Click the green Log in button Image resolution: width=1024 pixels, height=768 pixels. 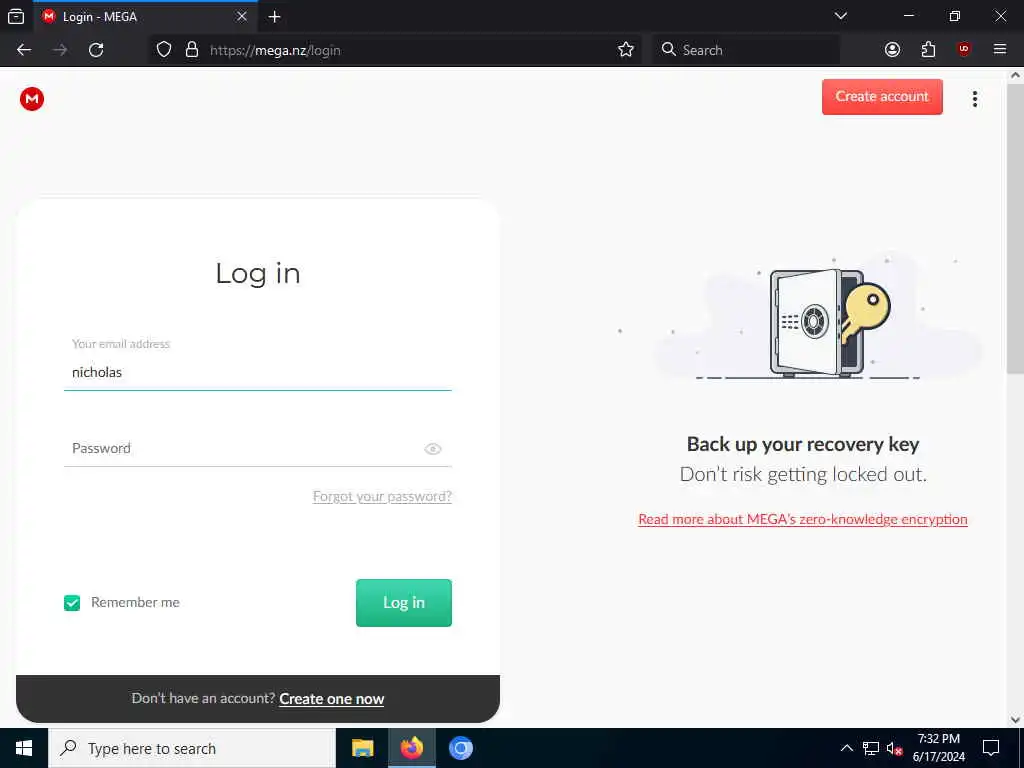[404, 603]
